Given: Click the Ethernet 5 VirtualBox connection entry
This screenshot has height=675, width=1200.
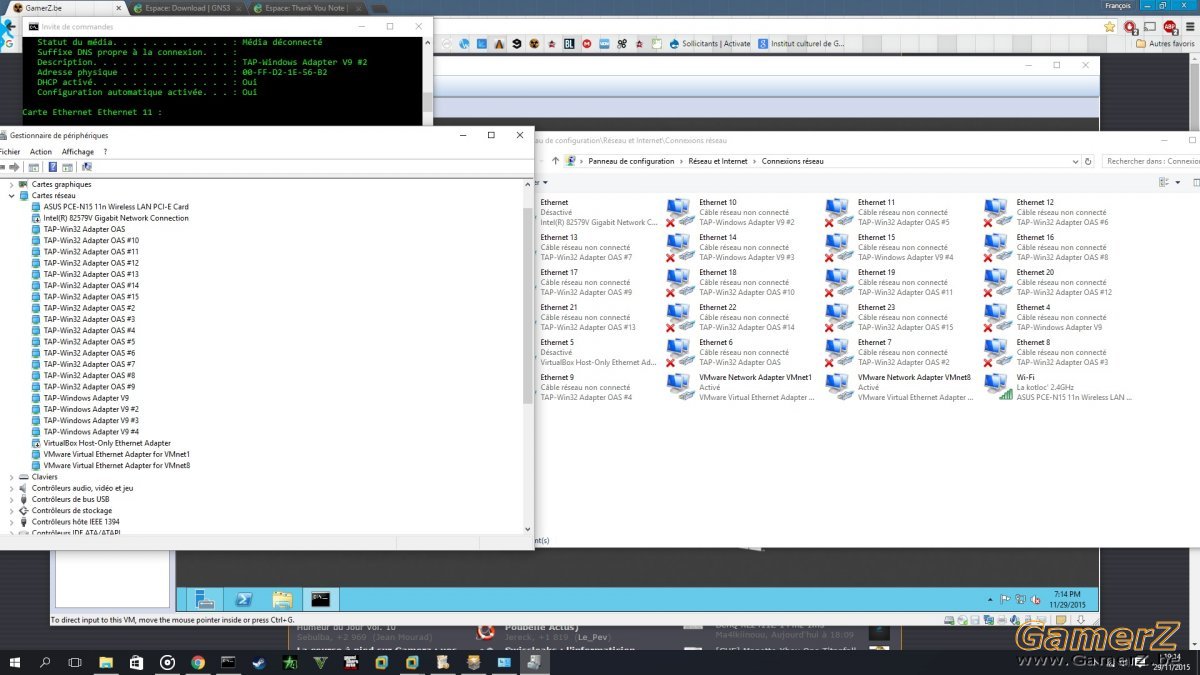Looking at the screenshot, I should [x=598, y=352].
